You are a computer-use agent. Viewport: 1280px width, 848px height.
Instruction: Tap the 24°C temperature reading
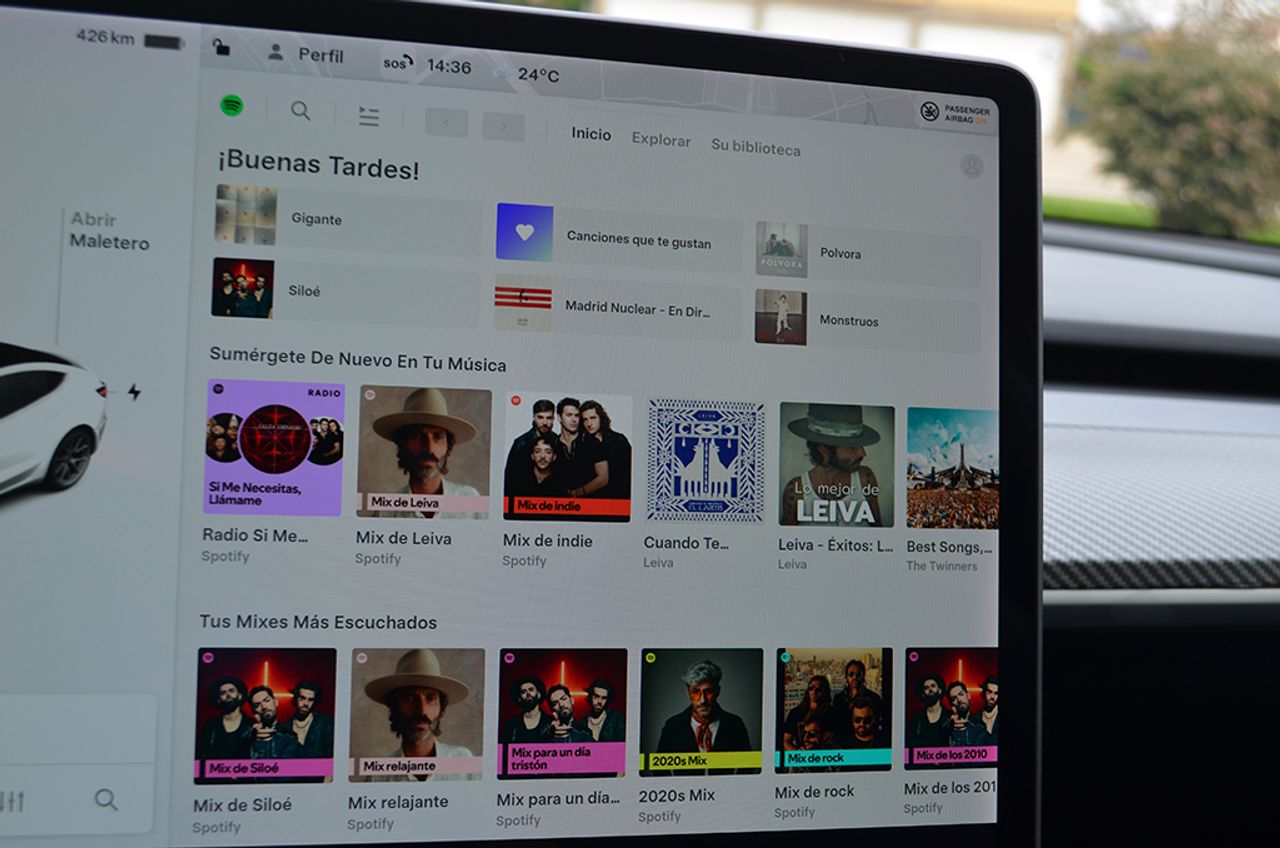coord(538,75)
